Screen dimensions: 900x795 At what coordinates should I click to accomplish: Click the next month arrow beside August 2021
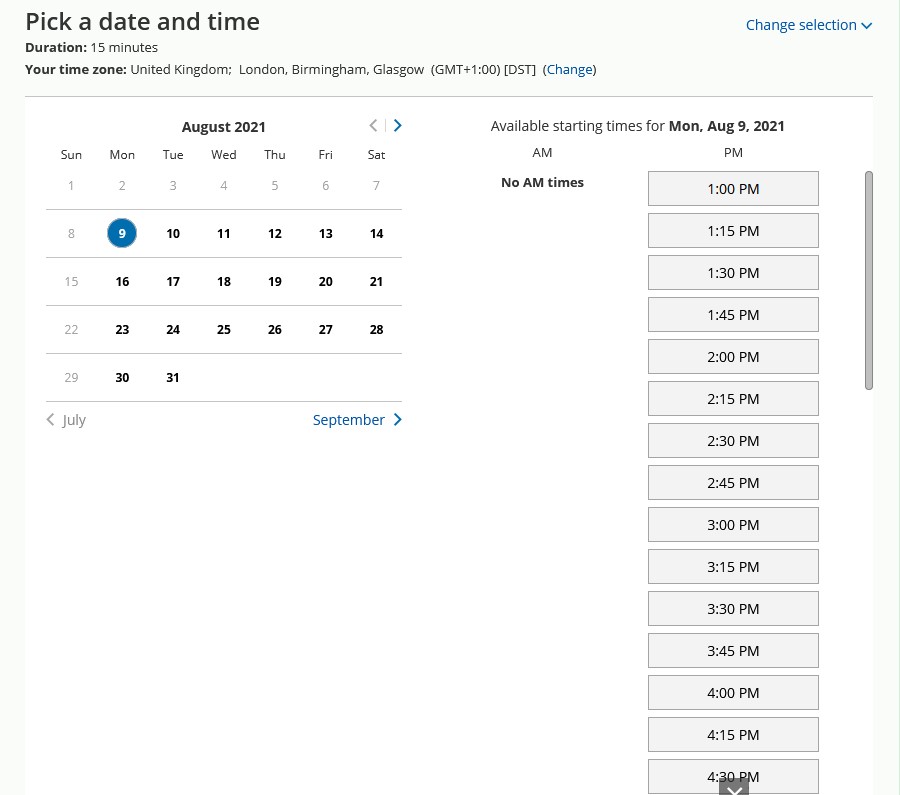coord(398,126)
